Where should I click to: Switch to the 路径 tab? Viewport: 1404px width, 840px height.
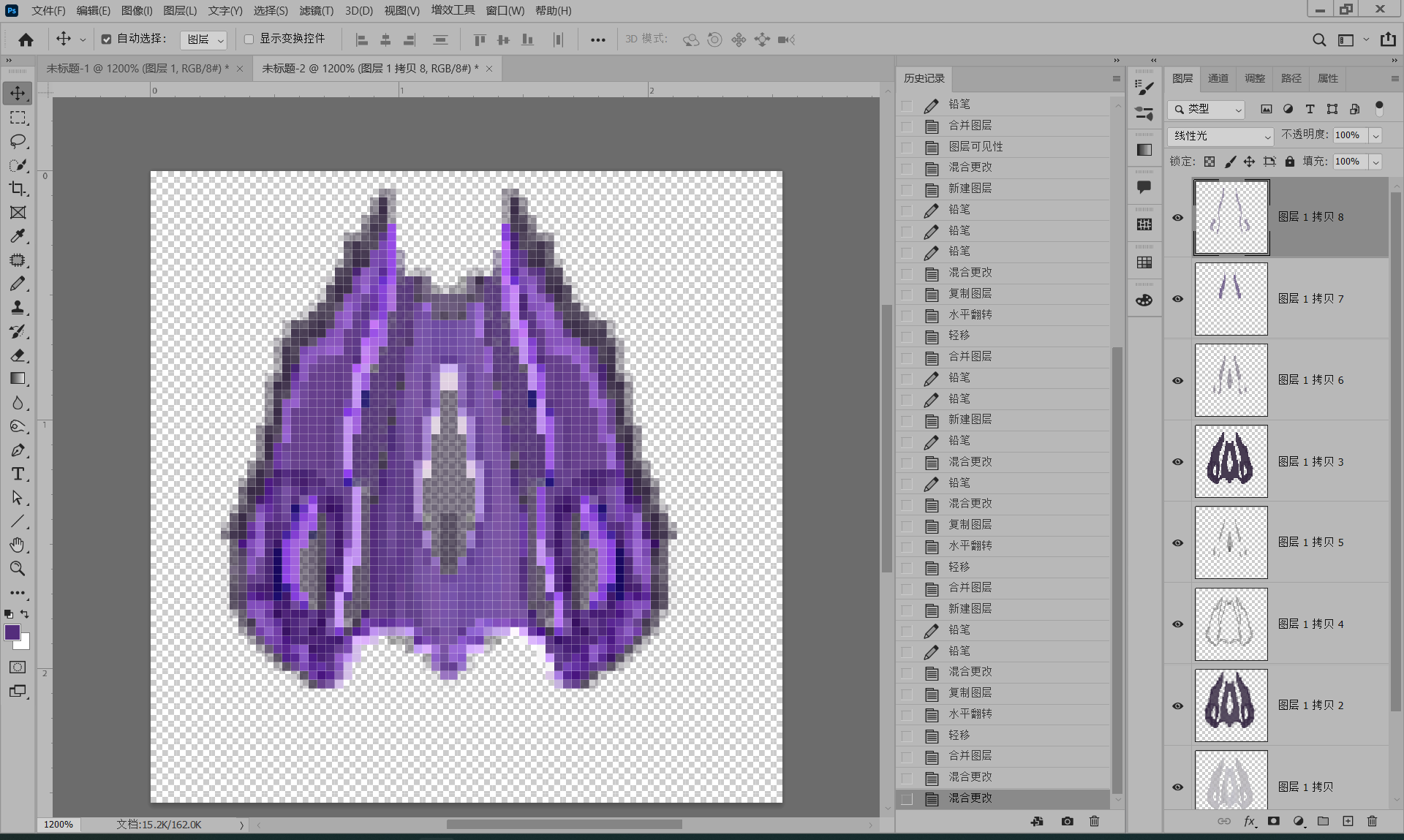(x=1291, y=78)
